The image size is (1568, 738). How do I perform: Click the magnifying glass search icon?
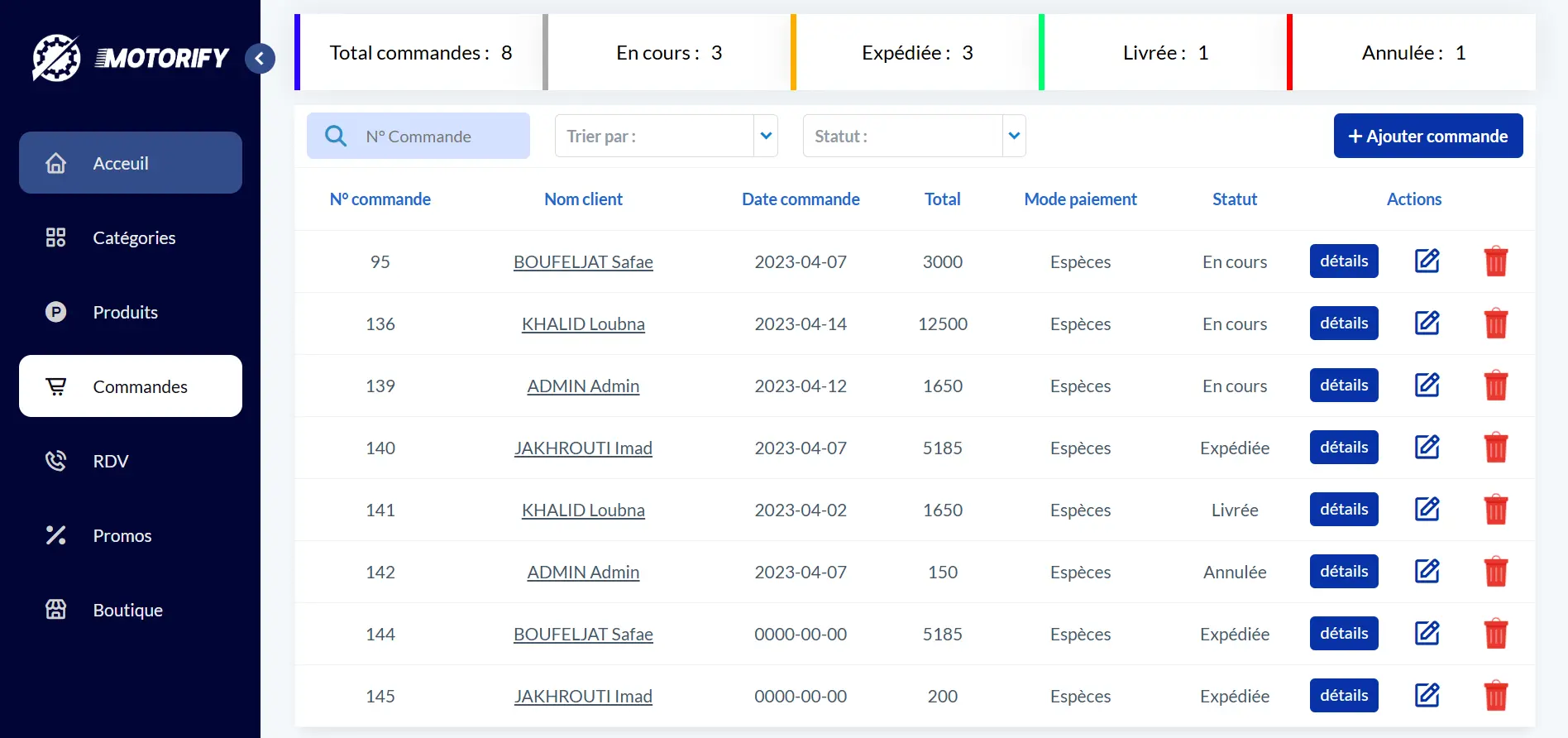[x=336, y=136]
